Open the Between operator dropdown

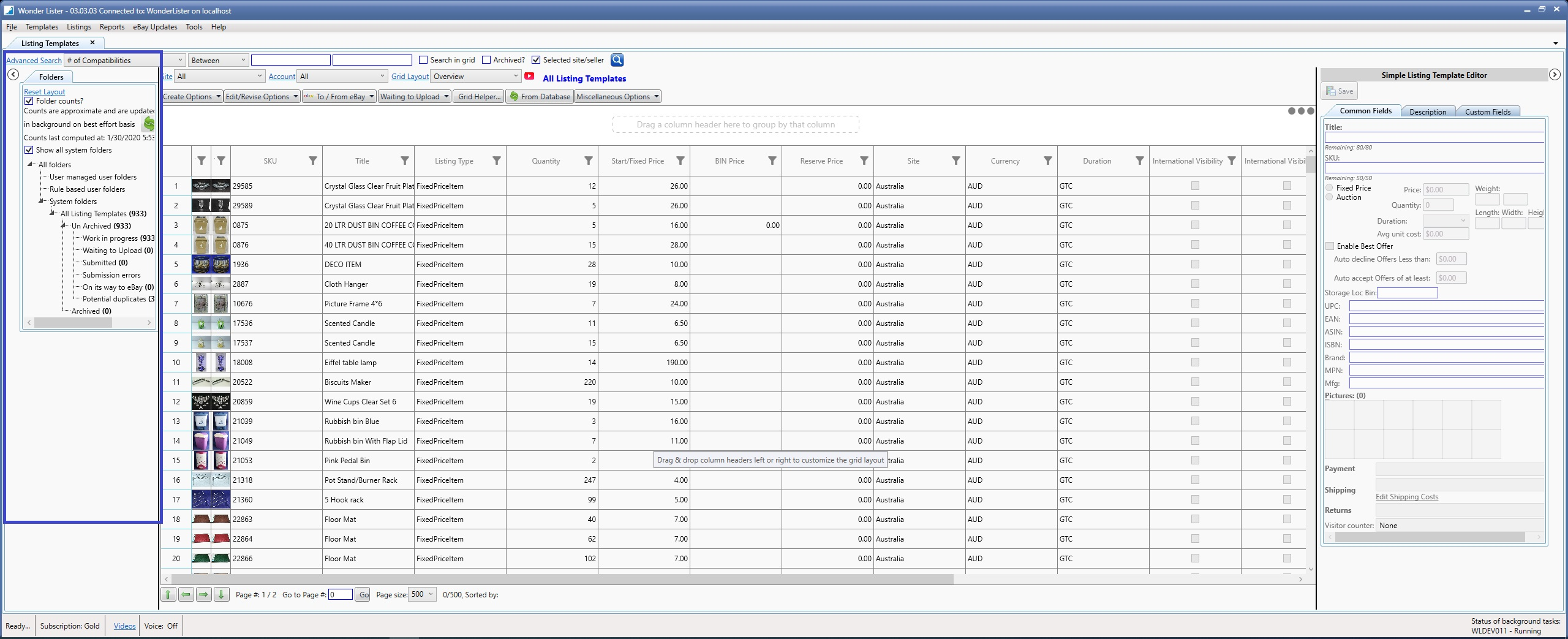[x=218, y=60]
